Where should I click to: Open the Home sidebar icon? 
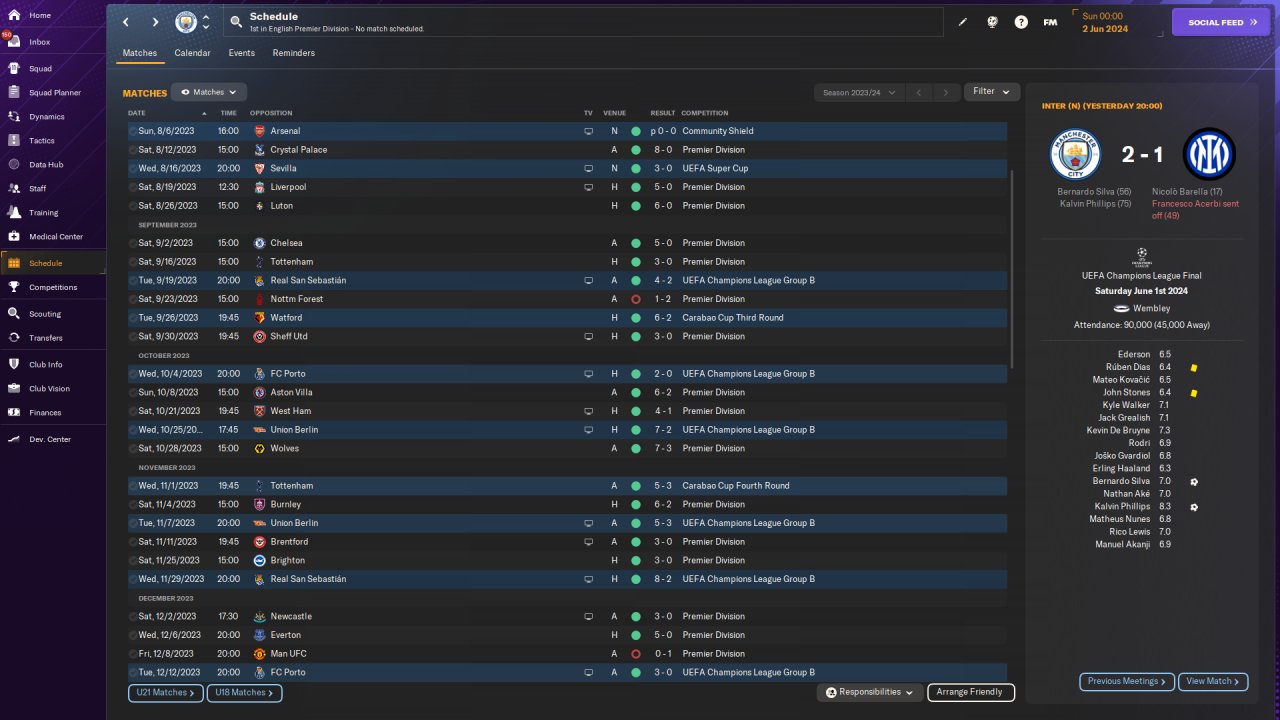tap(14, 15)
